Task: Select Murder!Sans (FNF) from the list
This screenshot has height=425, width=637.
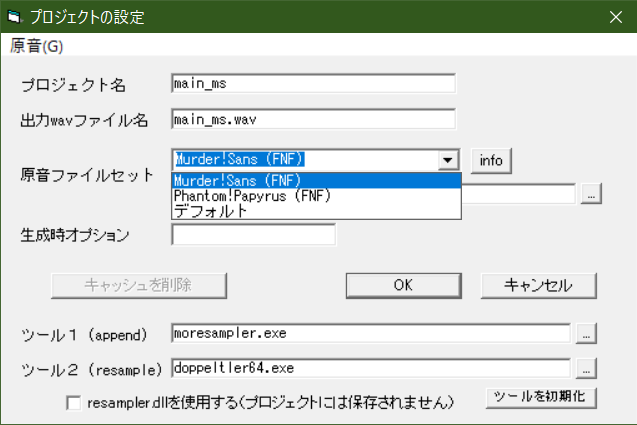Action: tap(316, 181)
